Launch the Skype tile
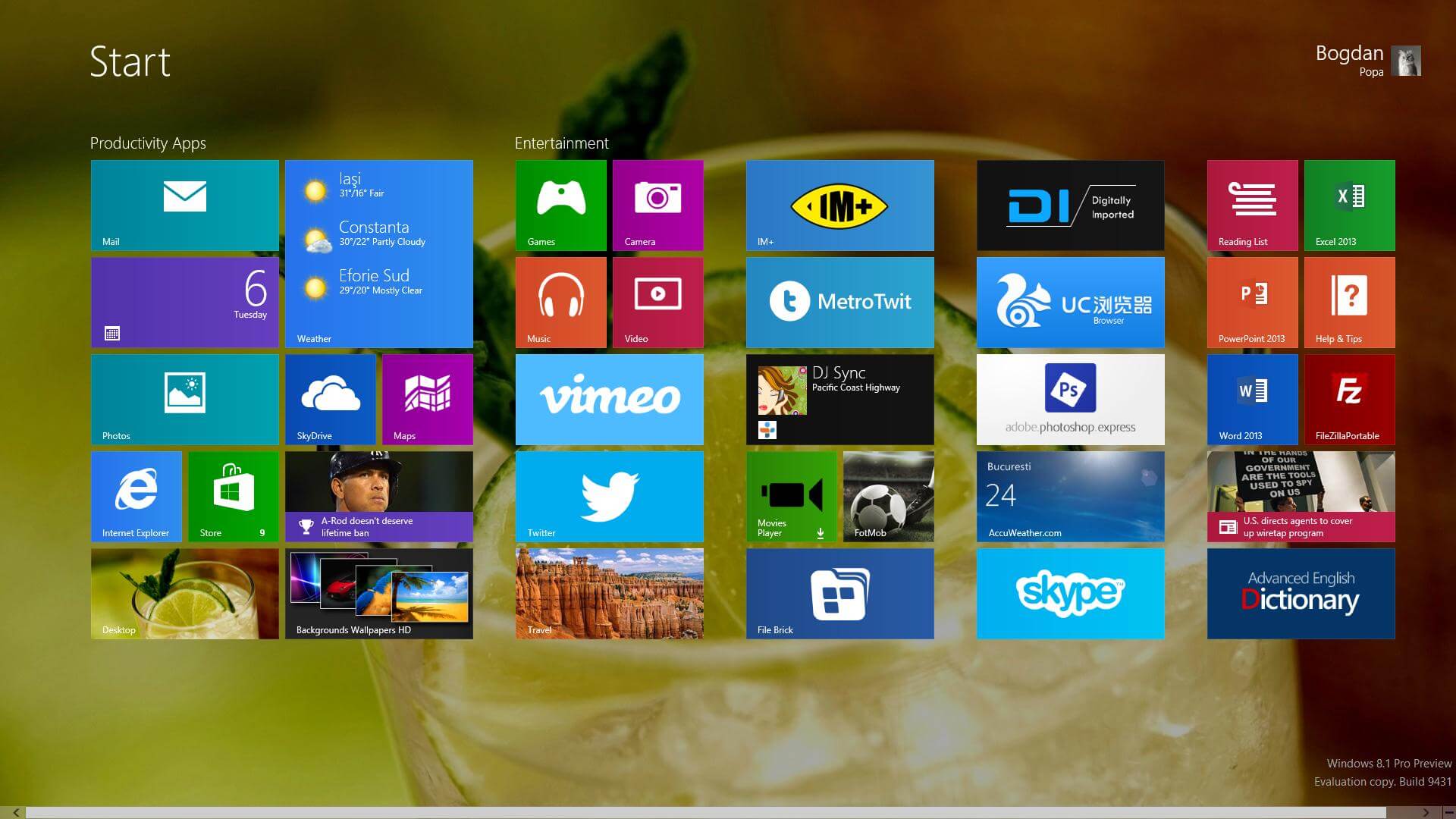The width and height of the screenshot is (1456, 819). point(1071,594)
